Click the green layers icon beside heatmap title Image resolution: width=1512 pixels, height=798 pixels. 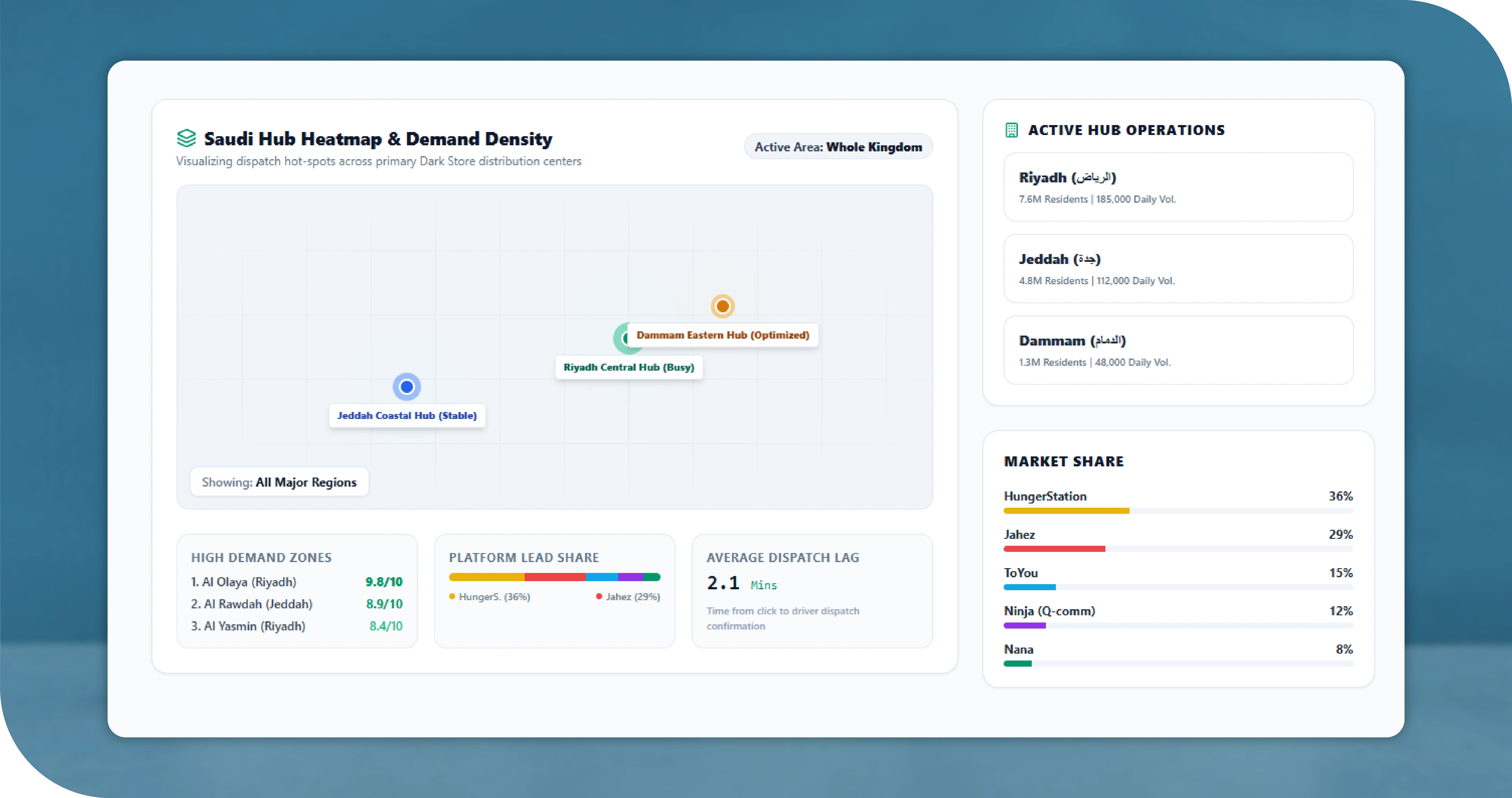point(186,138)
